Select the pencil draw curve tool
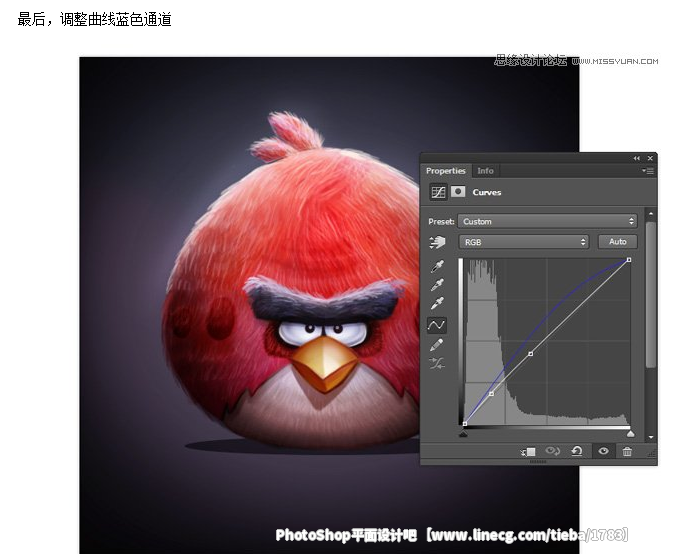The height and width of the screenshot is (554, 684). (x=437, y=345)
